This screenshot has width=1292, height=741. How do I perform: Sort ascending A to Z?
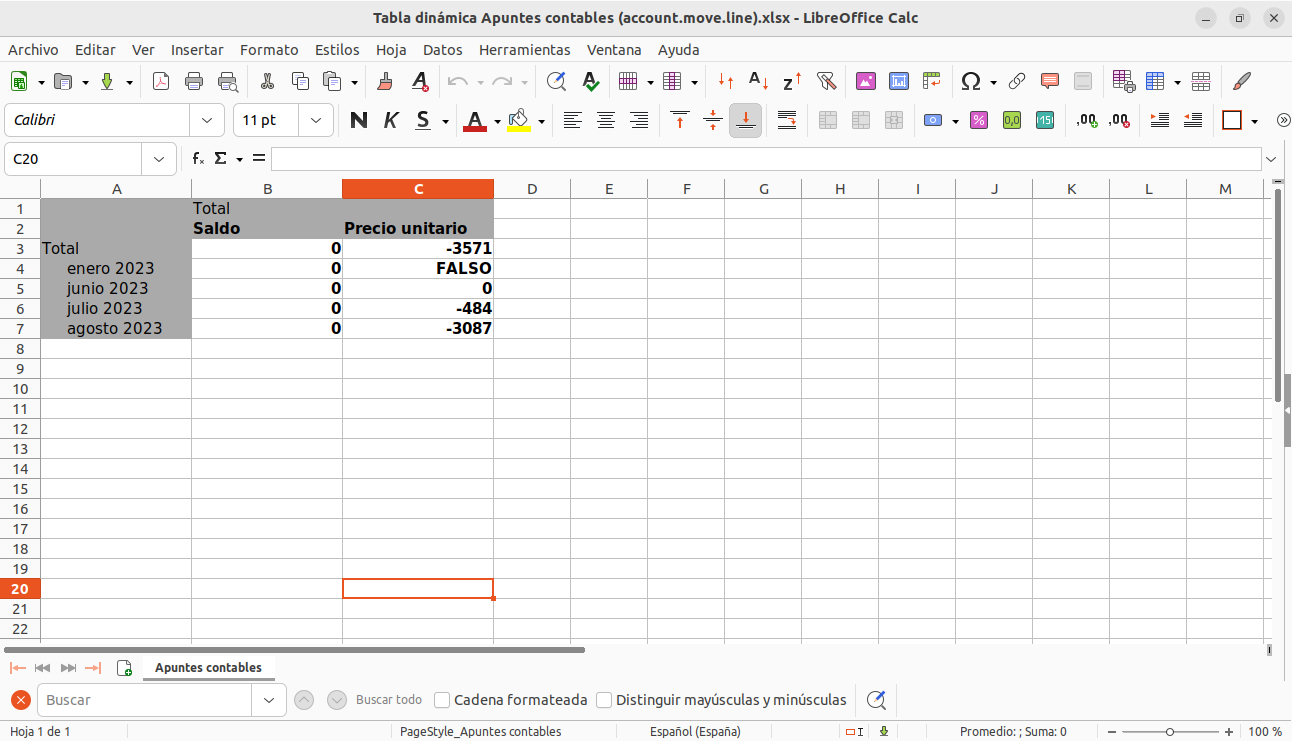tap(759, 82)
